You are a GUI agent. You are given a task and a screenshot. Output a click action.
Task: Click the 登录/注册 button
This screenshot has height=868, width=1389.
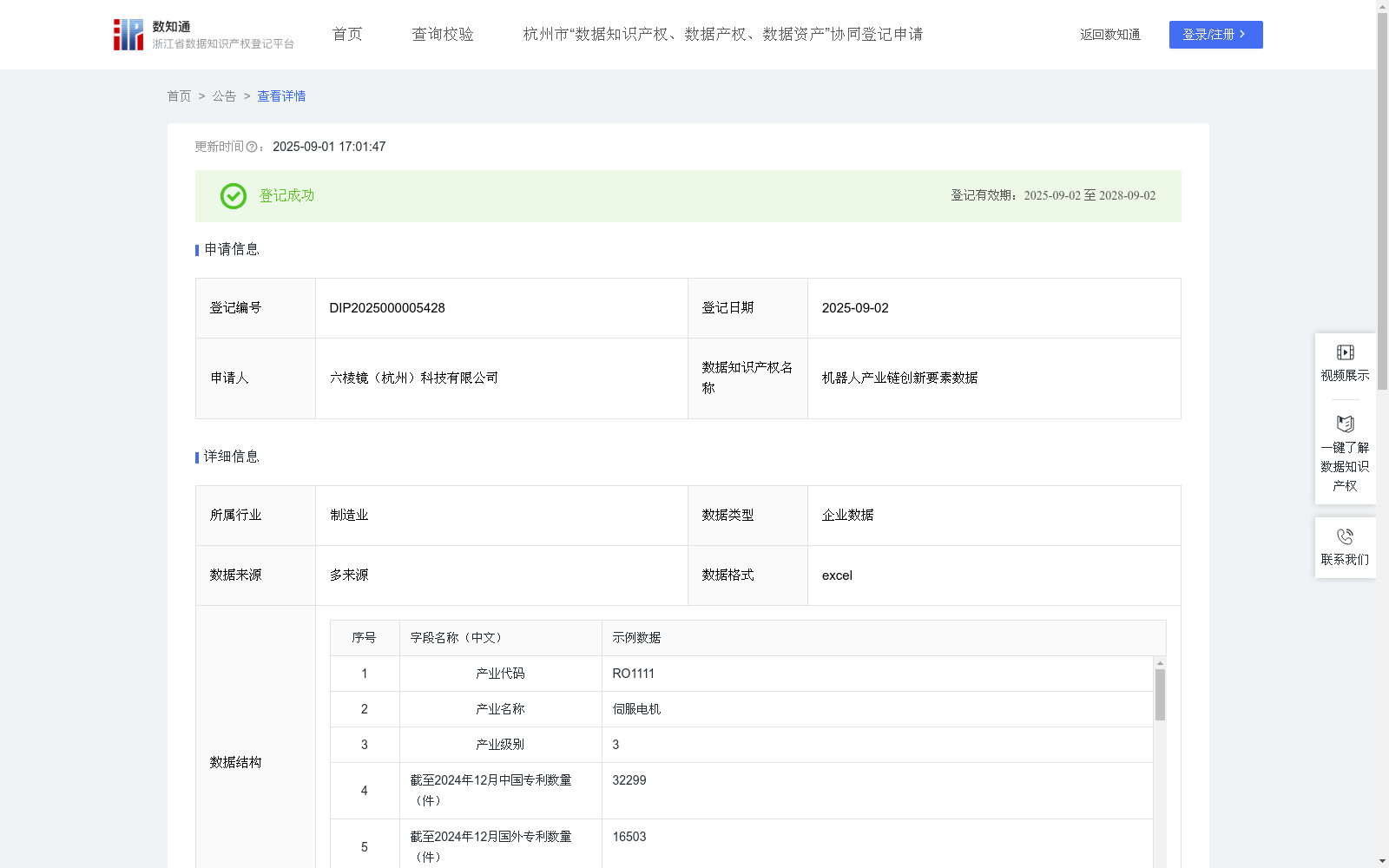(x=1215, y=35)
